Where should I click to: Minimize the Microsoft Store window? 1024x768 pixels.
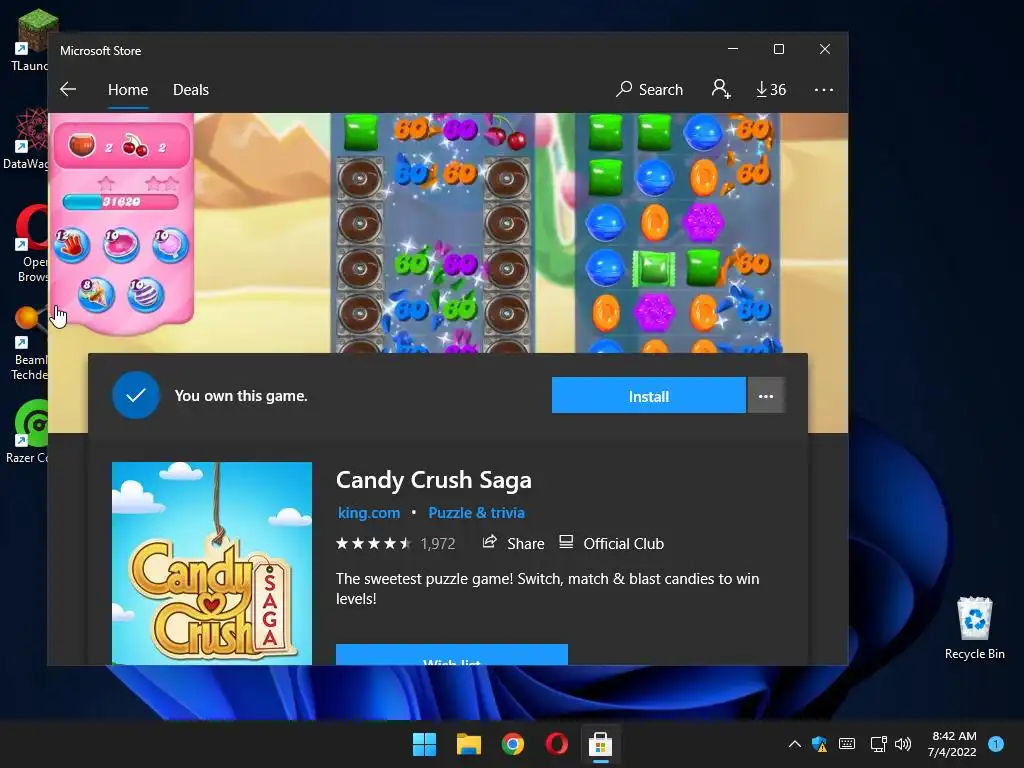point(733,49)
